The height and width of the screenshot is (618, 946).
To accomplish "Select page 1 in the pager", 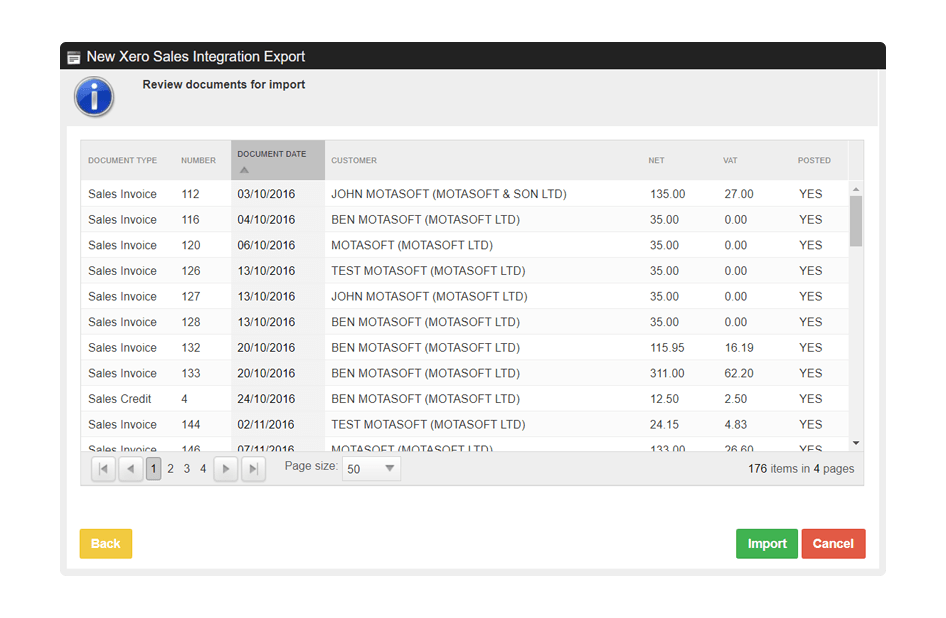I will click(x=153, y=469).
